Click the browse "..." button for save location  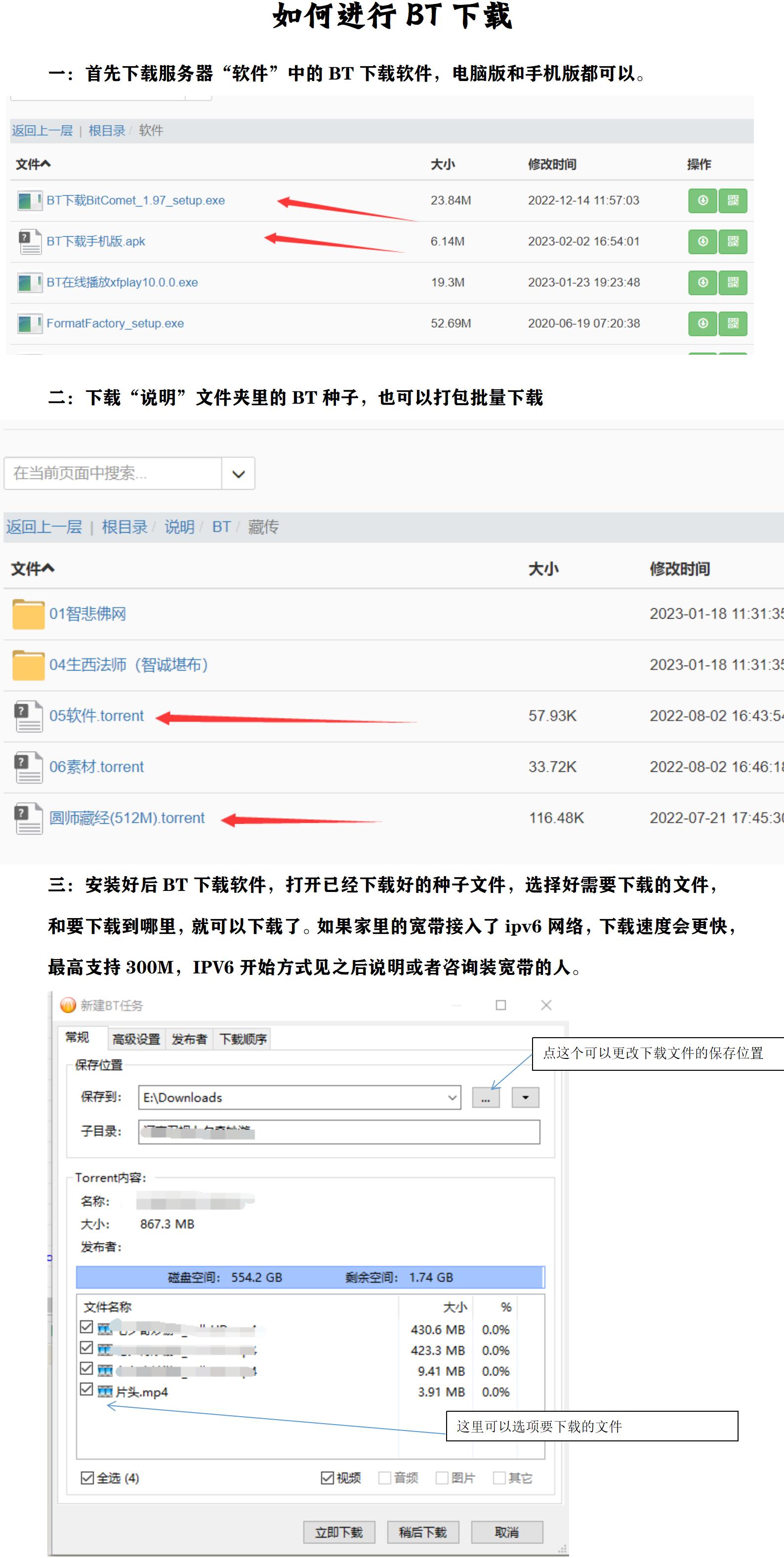486,1097
